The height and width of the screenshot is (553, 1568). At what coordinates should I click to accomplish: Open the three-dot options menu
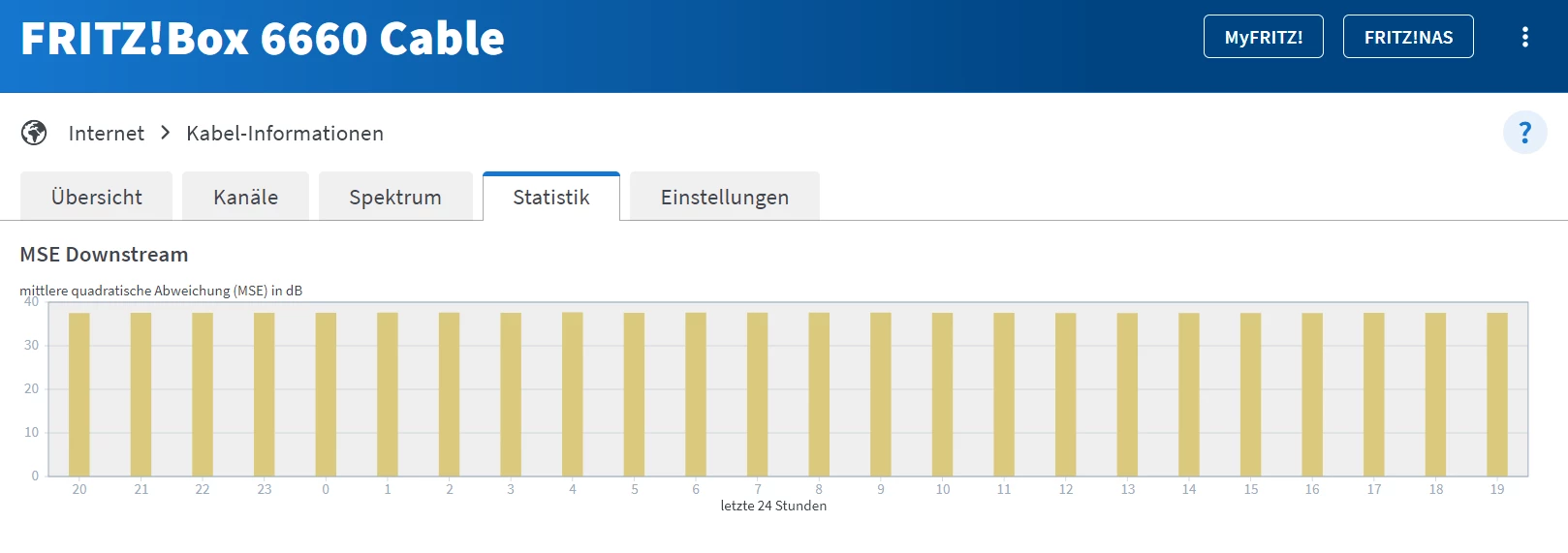click(1524, 37)
